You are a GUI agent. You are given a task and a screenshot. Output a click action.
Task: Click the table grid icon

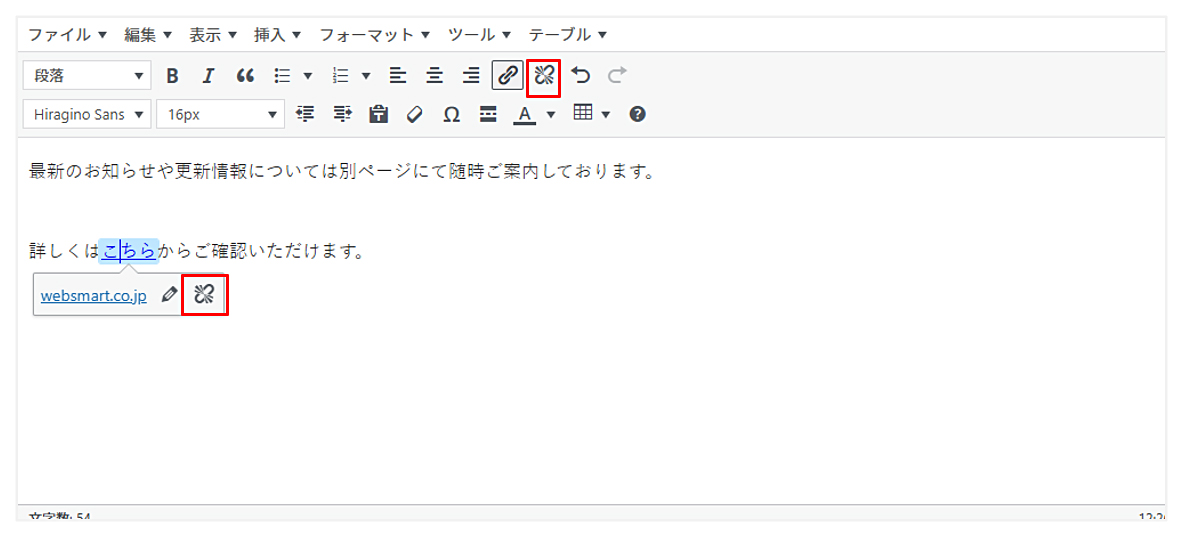point(581,114)
